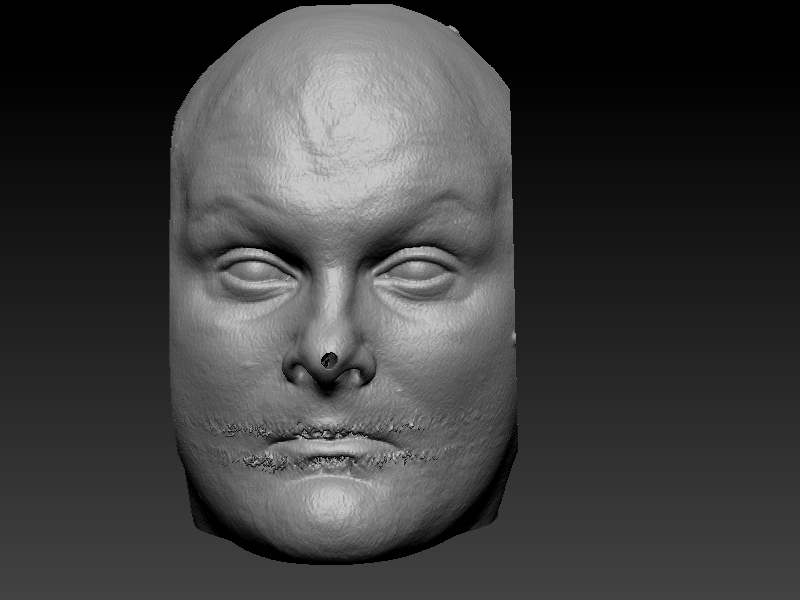Click the eyebrow ridge above the right-side eye
Screen dimensions: 800x600
pos(420,215)
